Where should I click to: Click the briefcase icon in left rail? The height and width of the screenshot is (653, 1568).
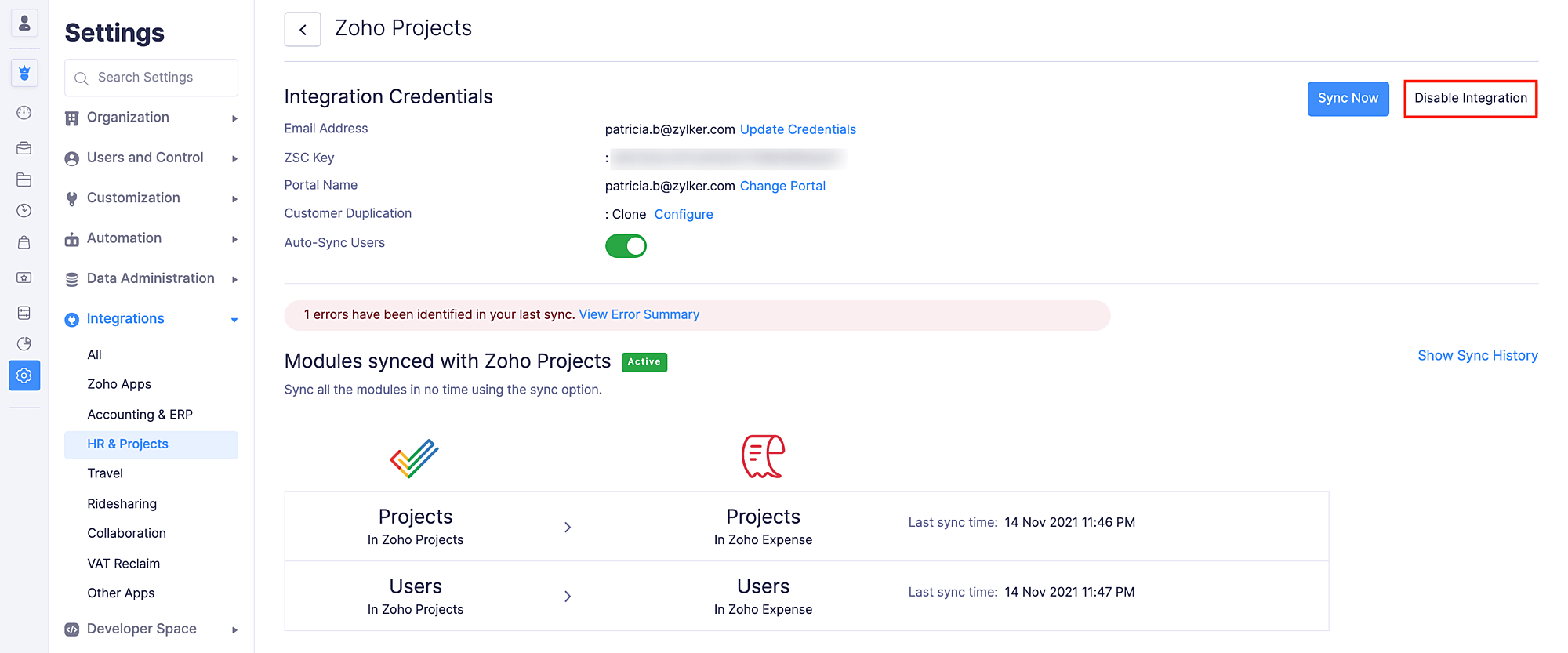point(24,147)
